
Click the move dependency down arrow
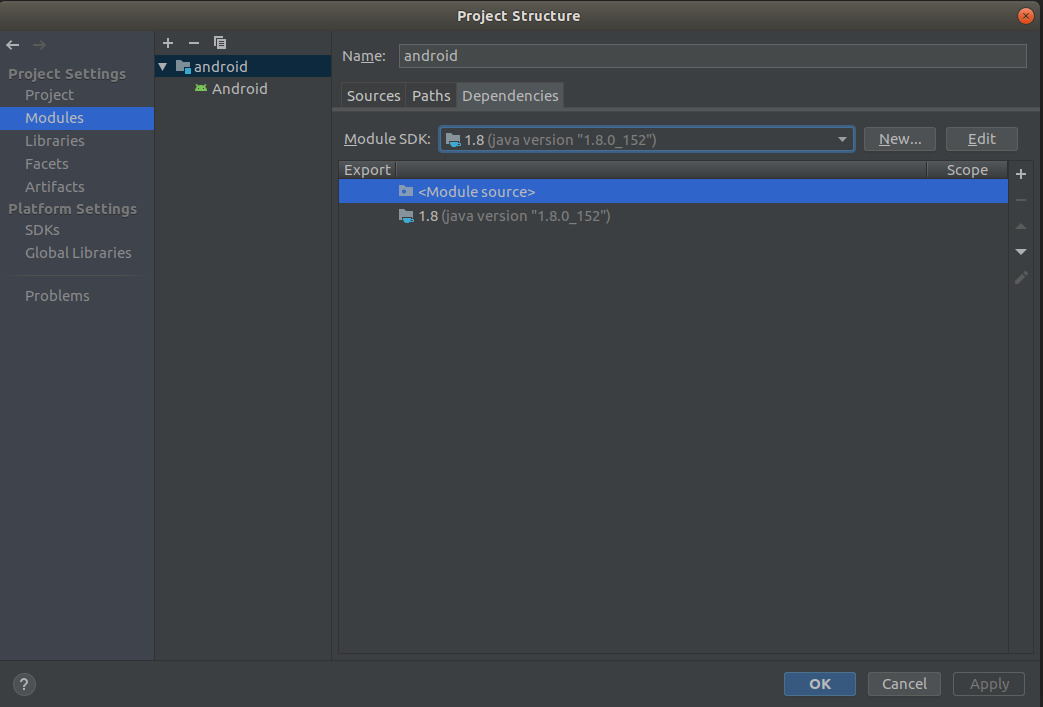(x=1021, y=252)
